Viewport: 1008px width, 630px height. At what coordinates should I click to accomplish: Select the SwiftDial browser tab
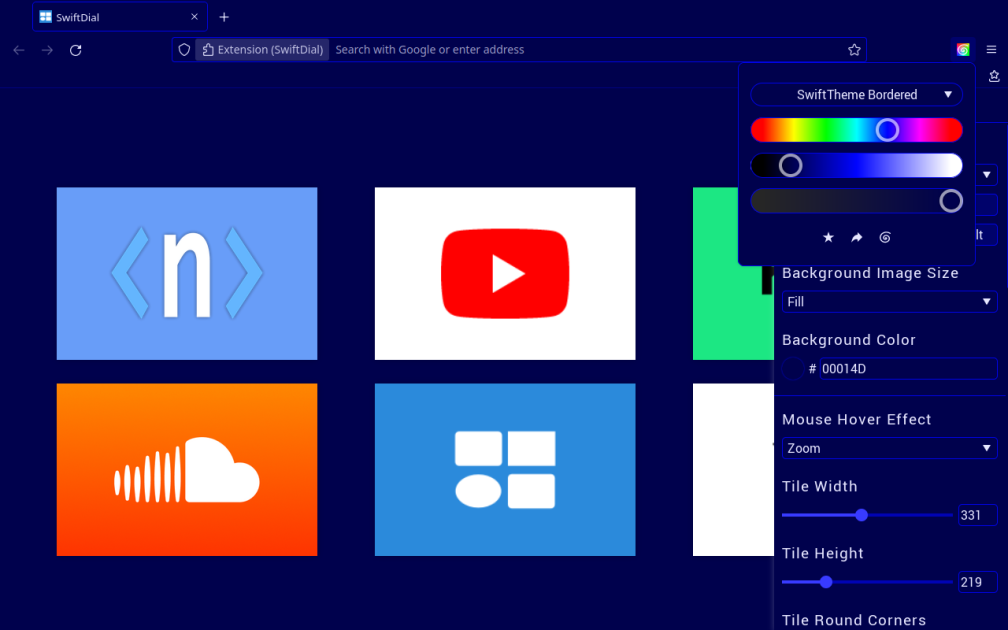(120, 17)
